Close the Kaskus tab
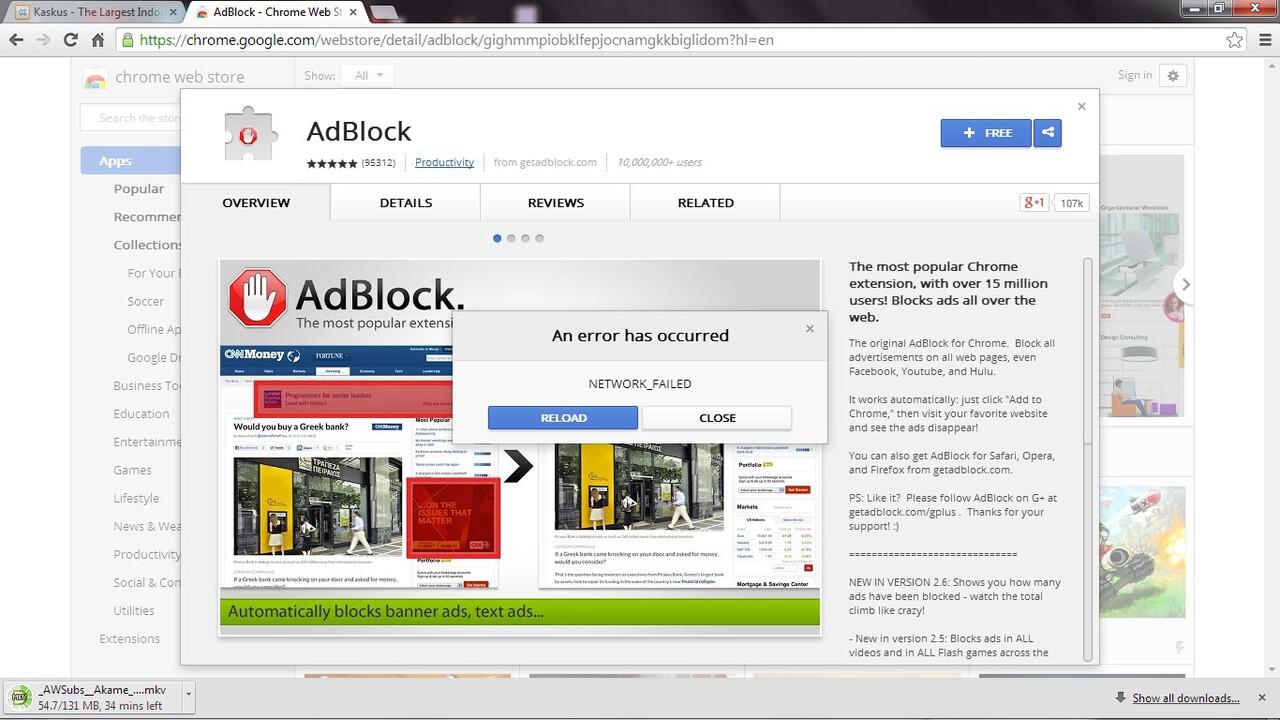 coord(172,13)
